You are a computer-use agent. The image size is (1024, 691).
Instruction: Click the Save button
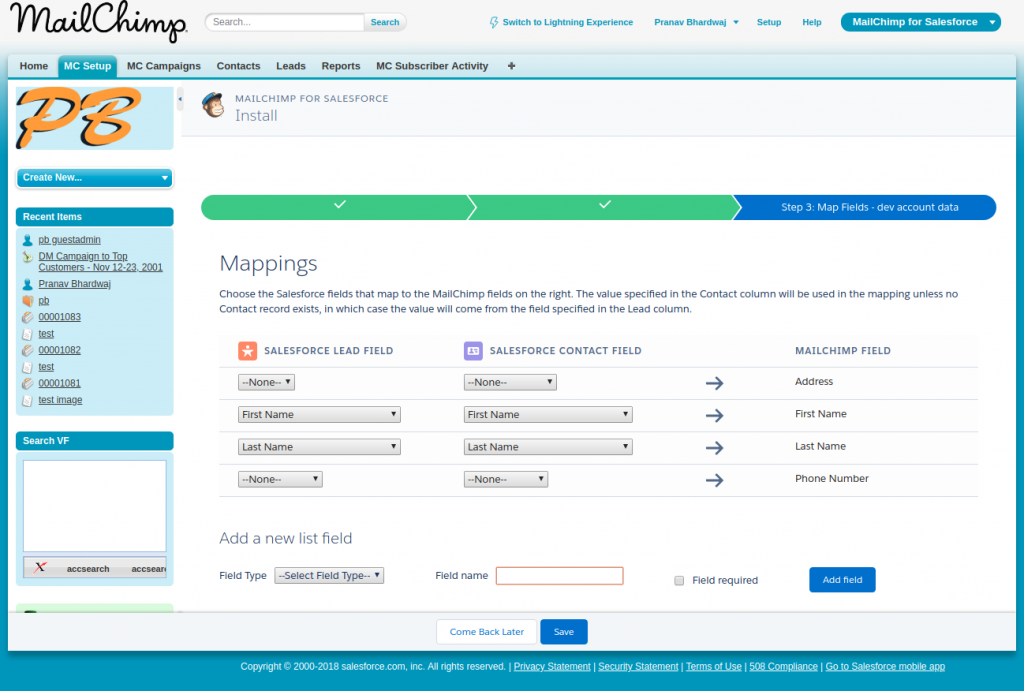[x=564, y=632]
